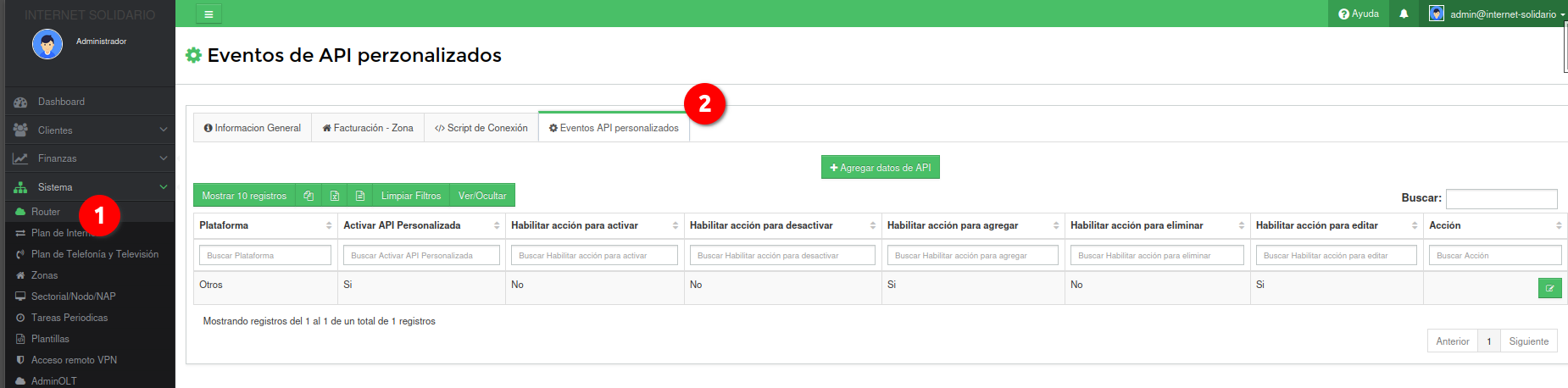Switch to the Script de Conexión tab
Viewport: 1568px width, 388px height.
point(481,128)
